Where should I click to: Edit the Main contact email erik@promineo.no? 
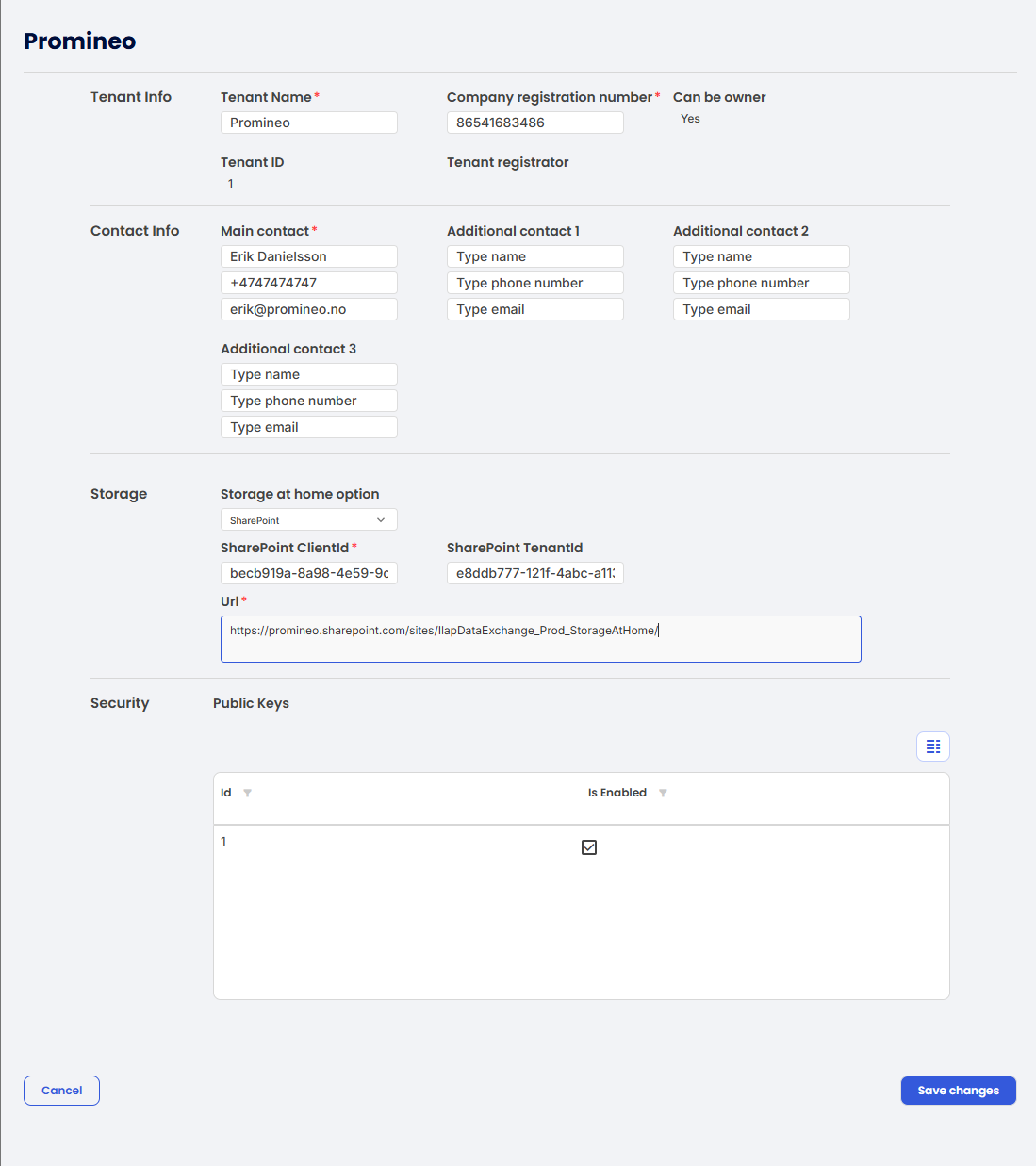309,309
